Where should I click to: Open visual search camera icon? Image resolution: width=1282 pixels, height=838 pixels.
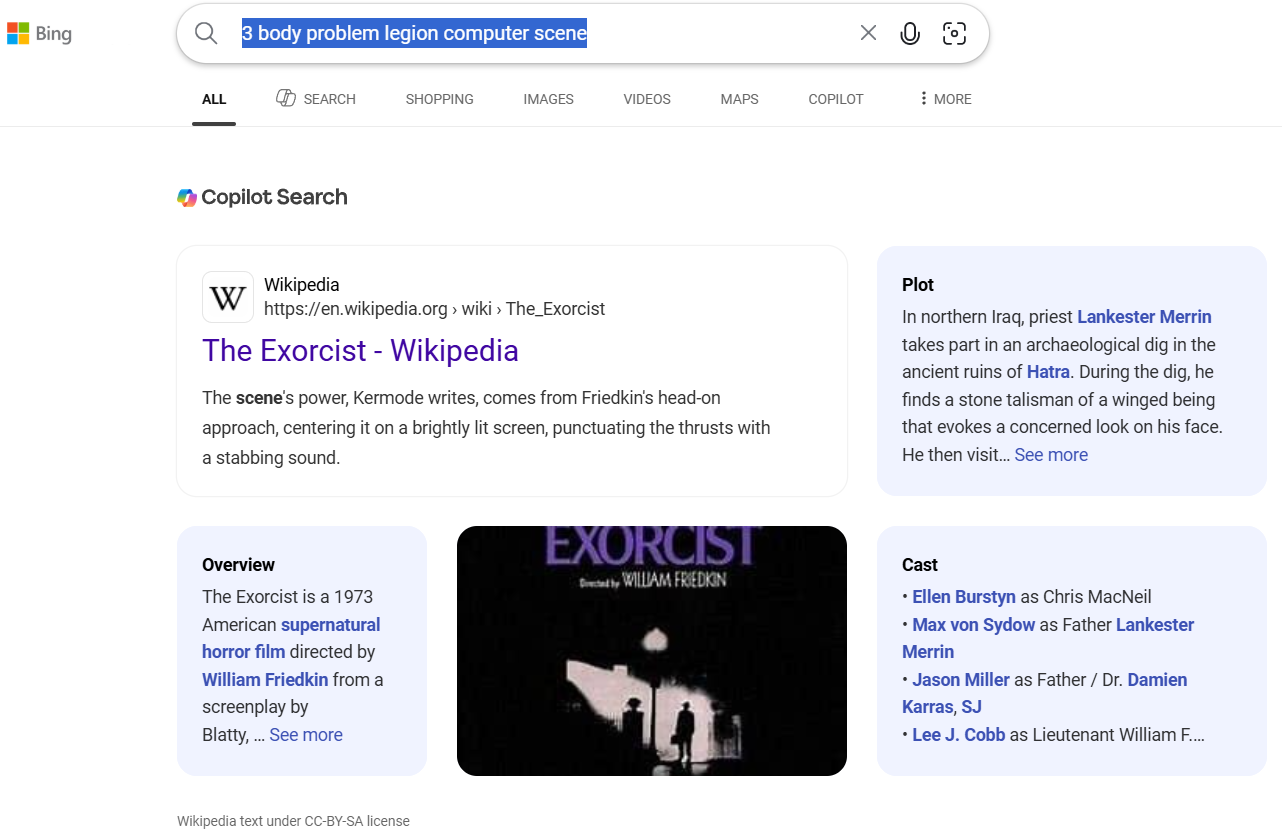(955, 33)
